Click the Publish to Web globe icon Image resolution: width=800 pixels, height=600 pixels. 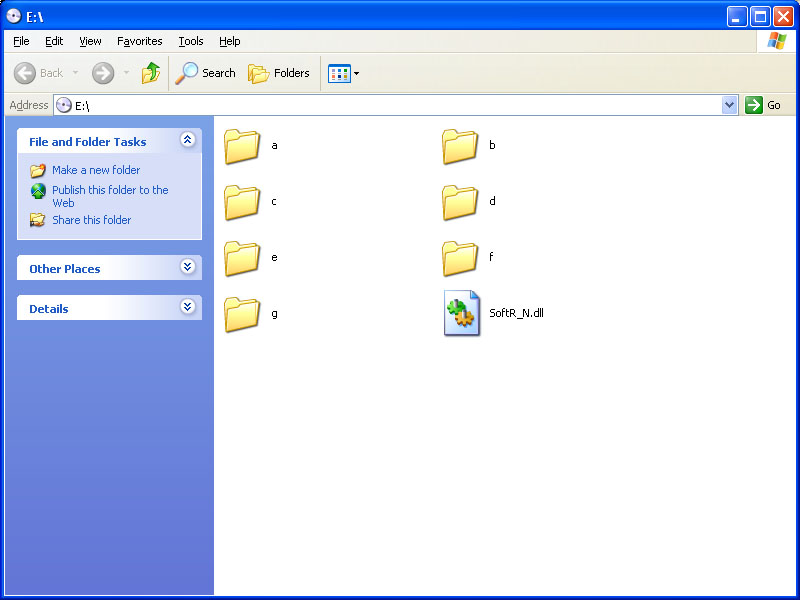38,191
